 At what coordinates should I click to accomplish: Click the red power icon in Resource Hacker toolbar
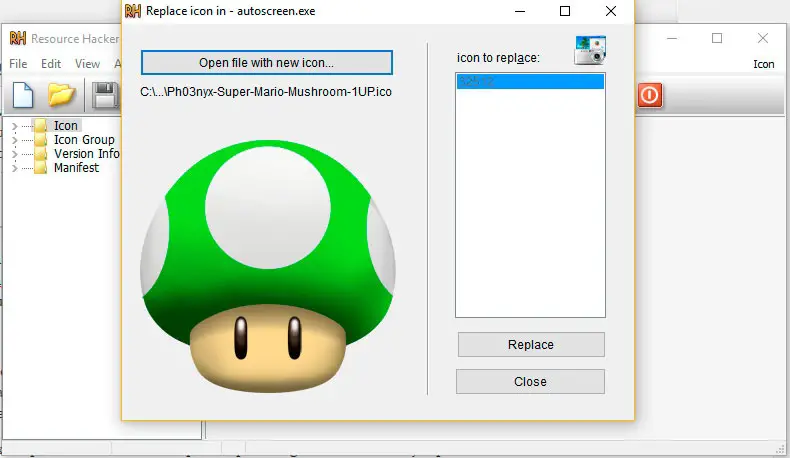click(649, 95)
